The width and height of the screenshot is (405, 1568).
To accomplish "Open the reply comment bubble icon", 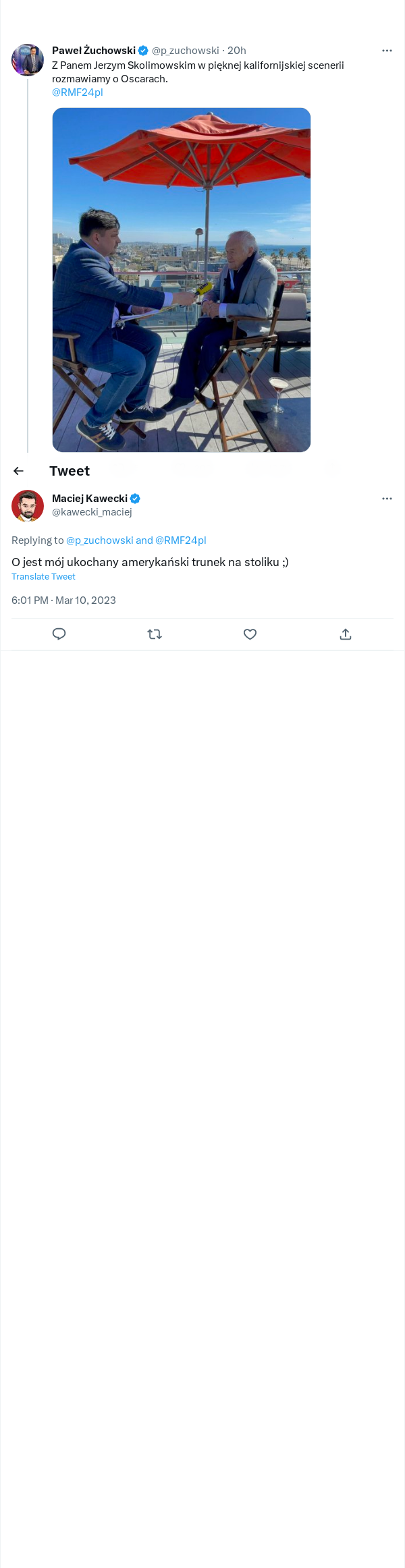I will click(59, 634).
